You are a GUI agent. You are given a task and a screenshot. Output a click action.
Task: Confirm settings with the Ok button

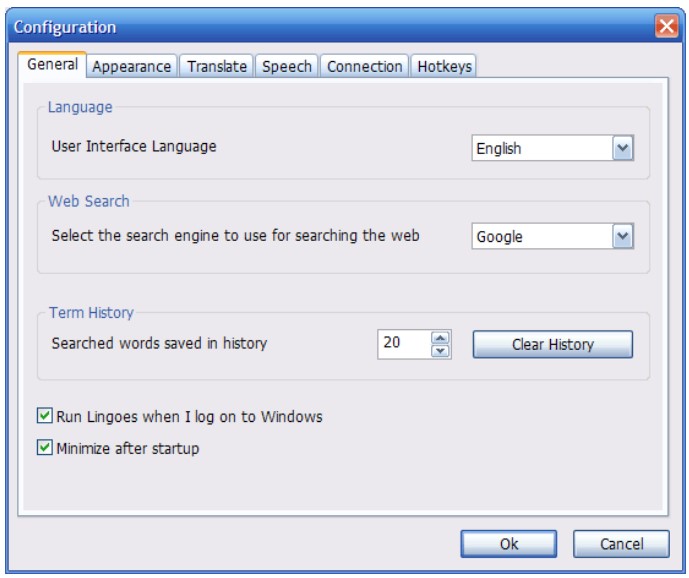click(x=508, y=544)
